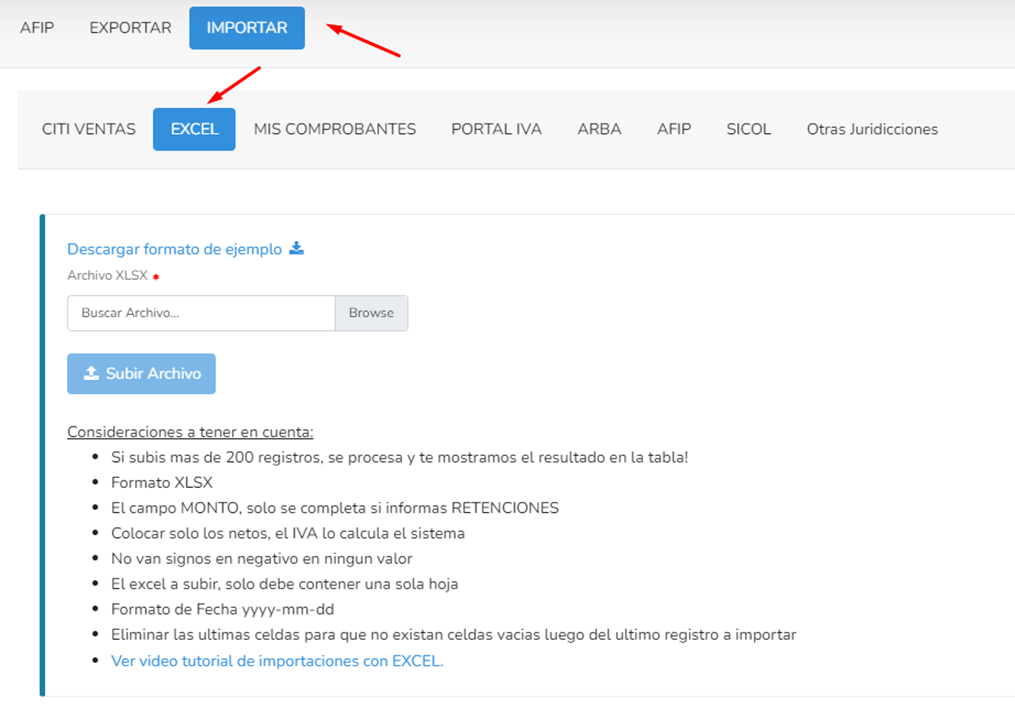The image size is (1015, 708).
Task: Open the IMPORTAR top tab
Action: point(247,28)
